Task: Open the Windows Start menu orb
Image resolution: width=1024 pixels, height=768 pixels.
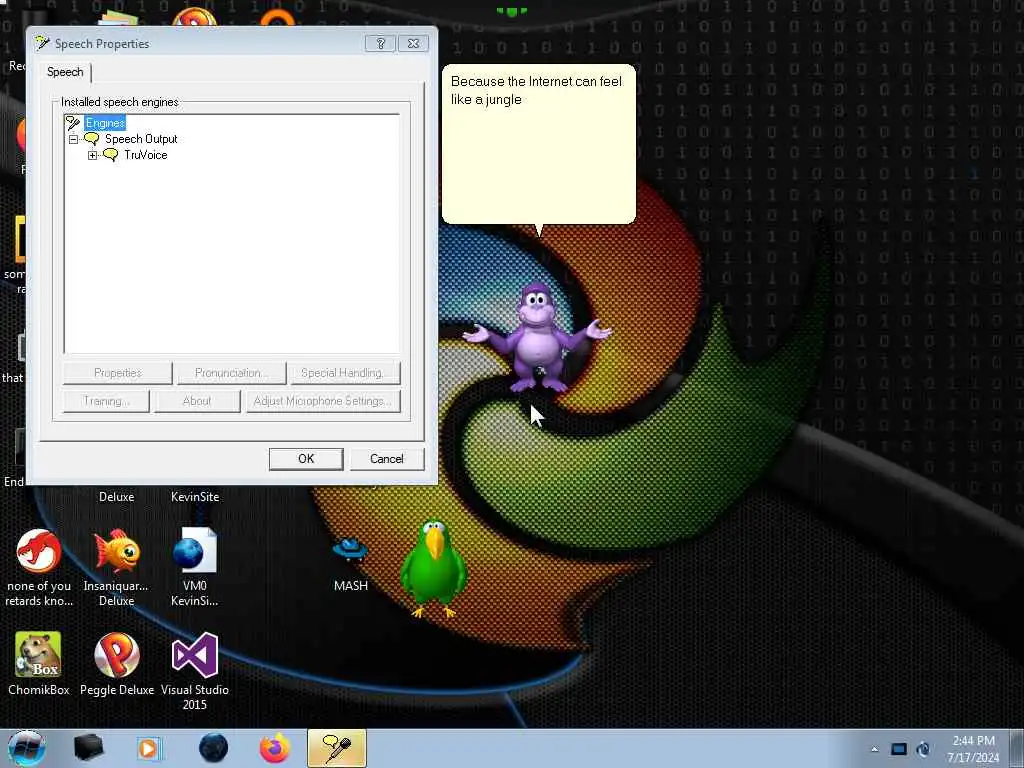Action: tap(27, 748)
